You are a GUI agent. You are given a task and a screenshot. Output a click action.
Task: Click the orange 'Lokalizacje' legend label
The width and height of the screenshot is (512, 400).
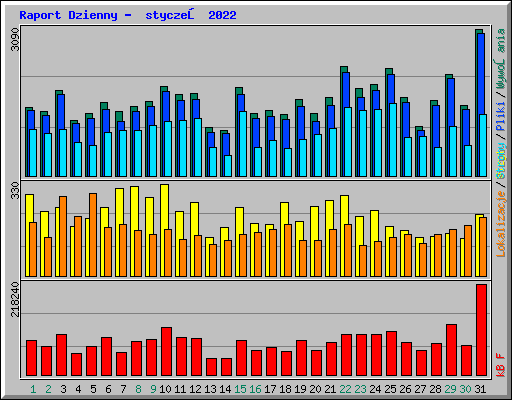pyautogui.click(x=501, y=224)
